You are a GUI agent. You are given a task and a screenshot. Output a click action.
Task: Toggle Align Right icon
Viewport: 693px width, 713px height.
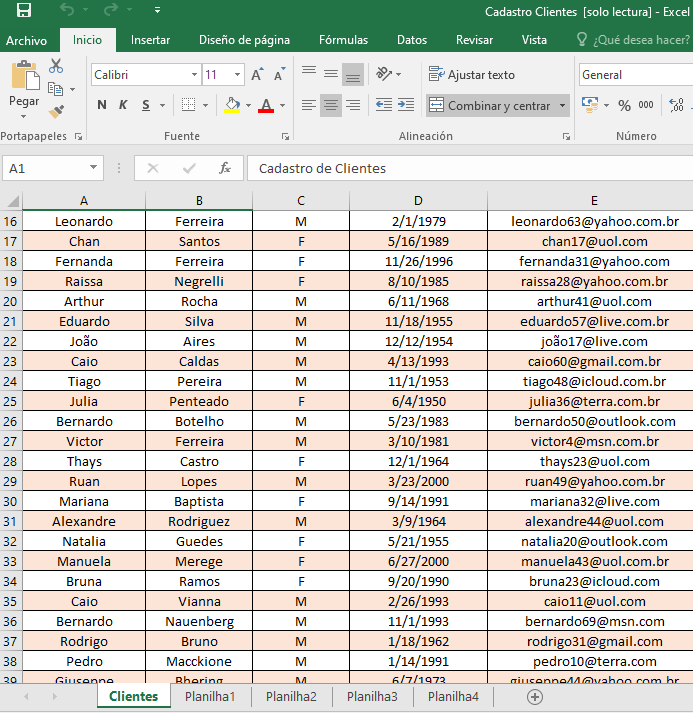[x=353, y=105]
